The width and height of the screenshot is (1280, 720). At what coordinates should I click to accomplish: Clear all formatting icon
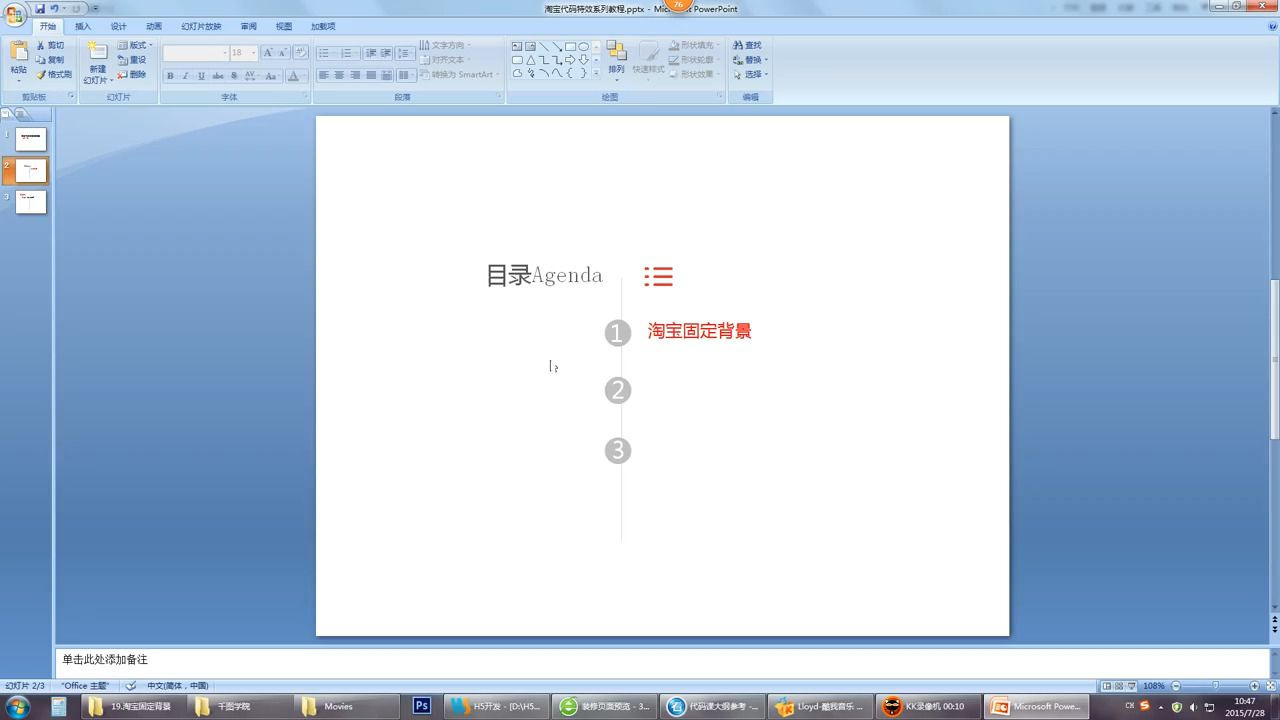[x=300, y=52]
